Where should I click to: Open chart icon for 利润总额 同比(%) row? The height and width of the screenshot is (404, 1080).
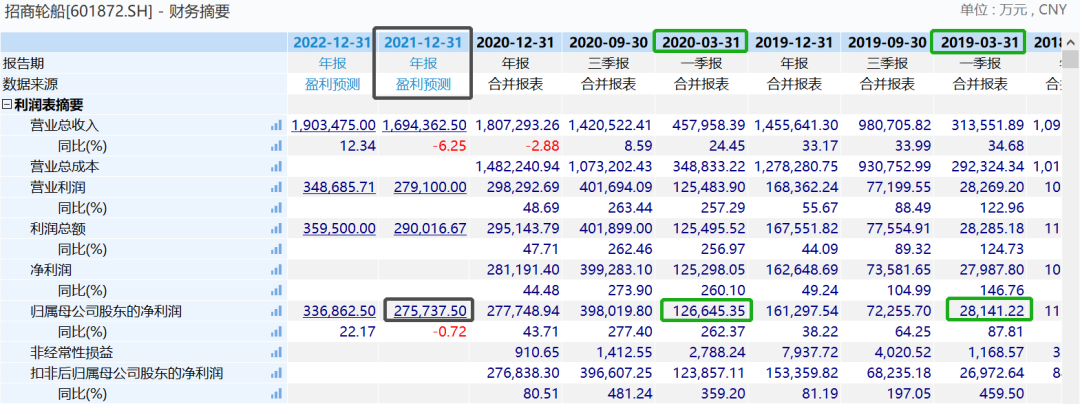pos(277,250)
